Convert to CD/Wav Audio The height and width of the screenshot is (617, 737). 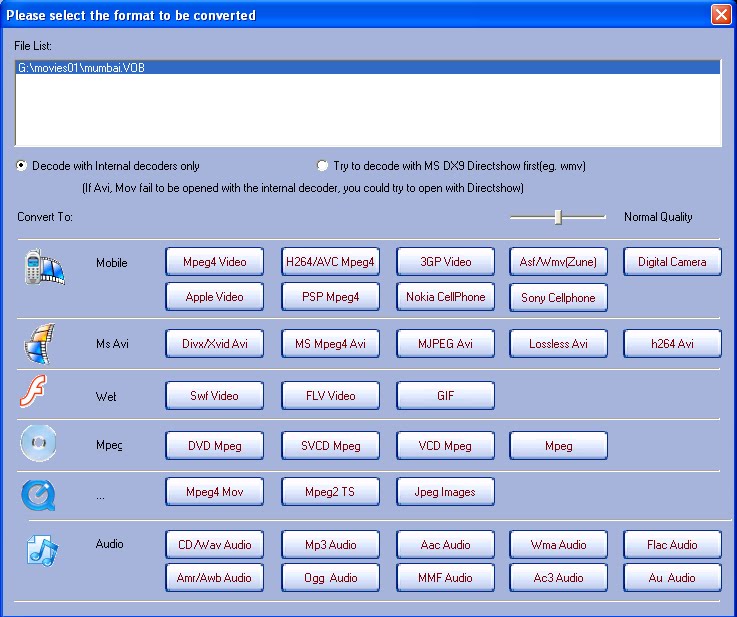[214, 545]
